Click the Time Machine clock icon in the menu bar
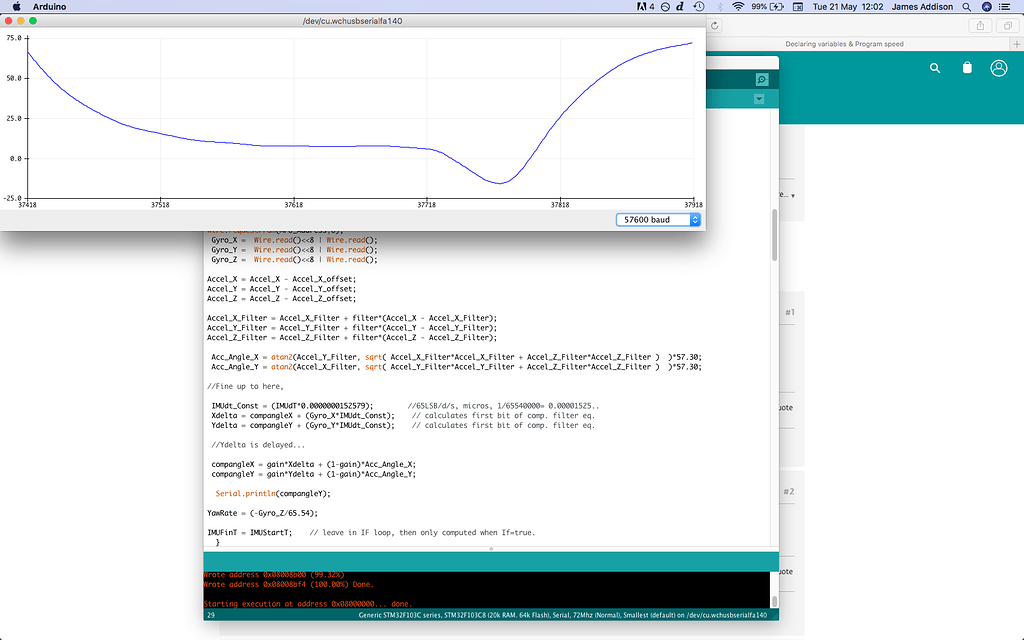Screen dimensions: 1024x640 tap(697, 7)
